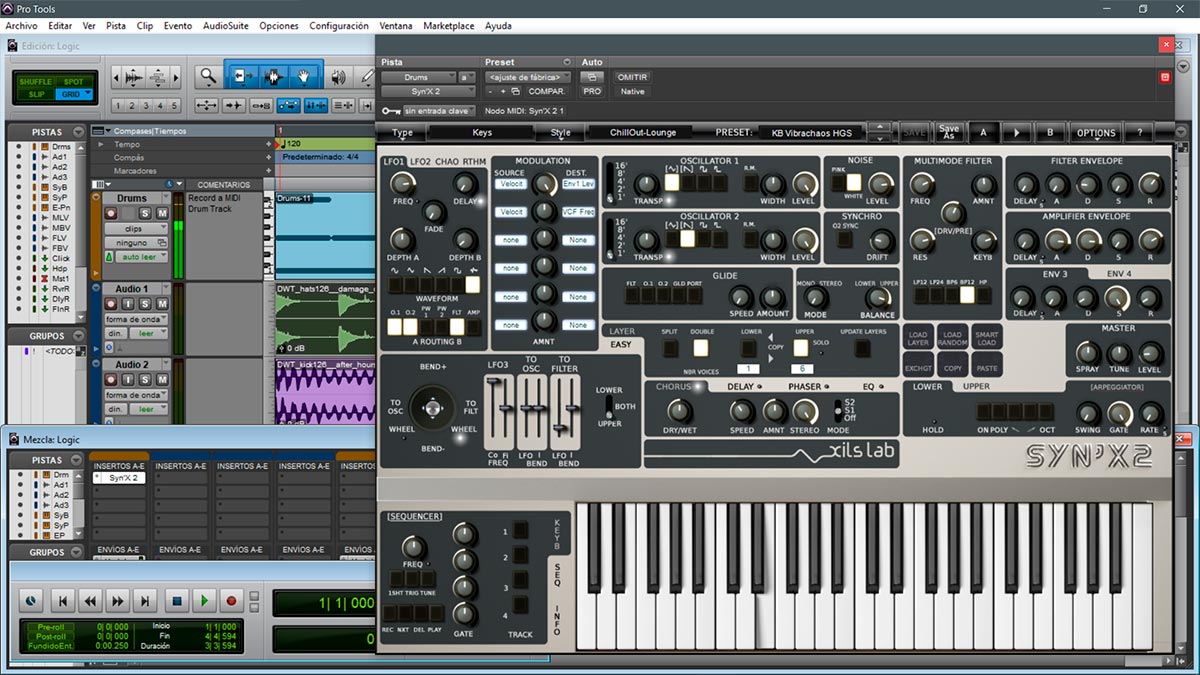This screenshot has height=675, width=1200.
Task: Click the transport online clock button
Action: (31, 601)
